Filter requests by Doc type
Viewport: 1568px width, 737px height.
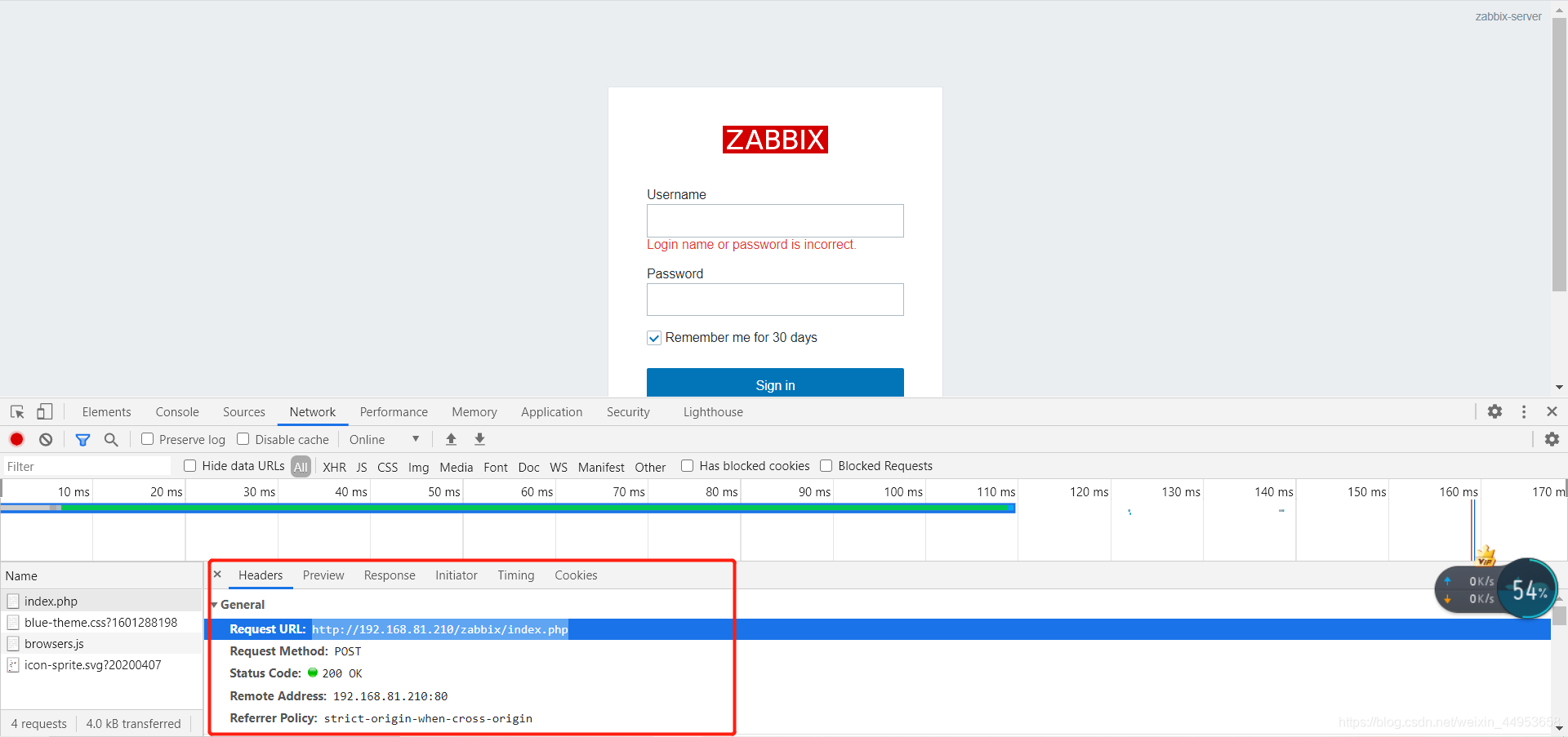coord(529,467)
